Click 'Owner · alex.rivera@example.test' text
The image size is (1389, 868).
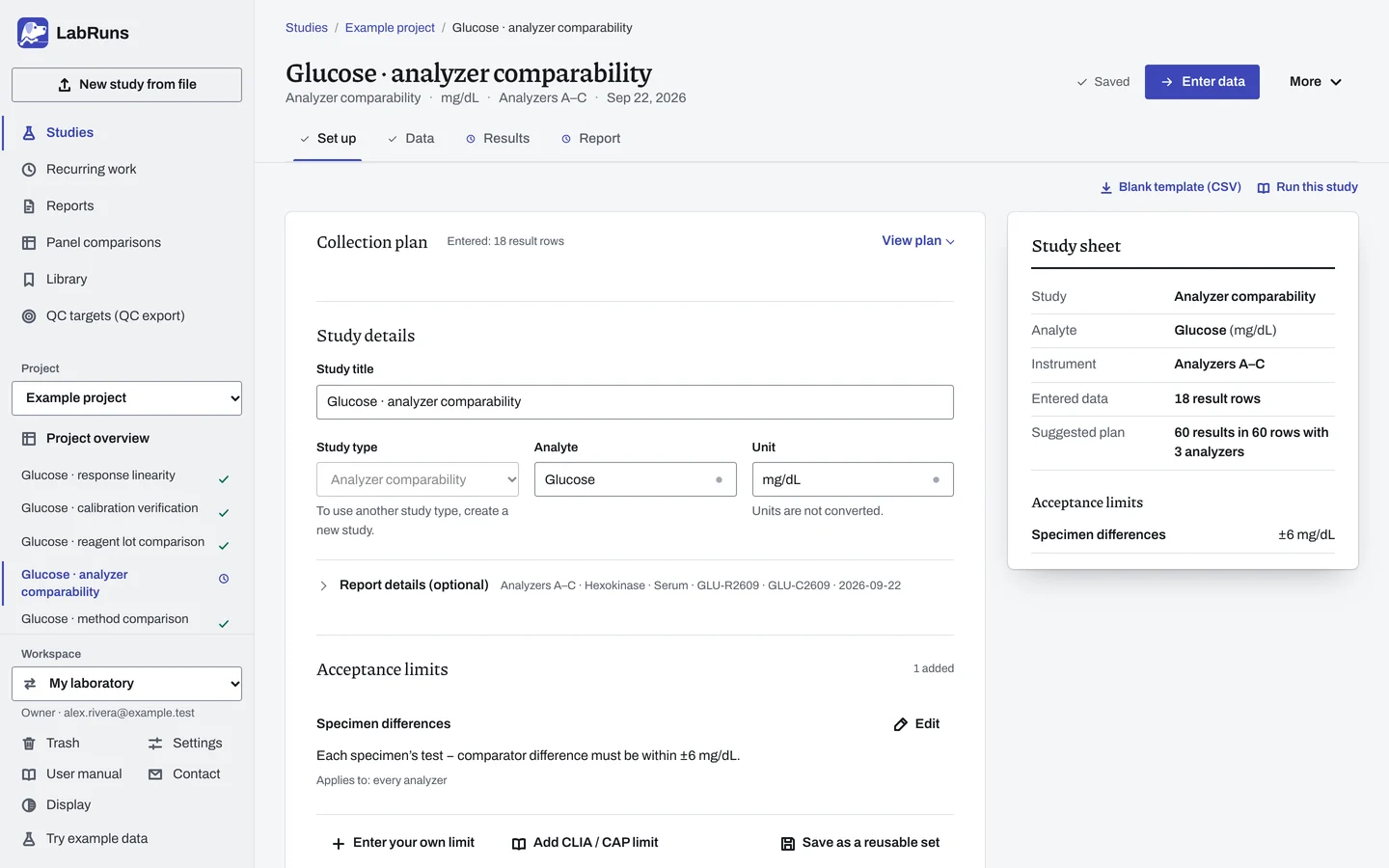(x=108, y=713)
